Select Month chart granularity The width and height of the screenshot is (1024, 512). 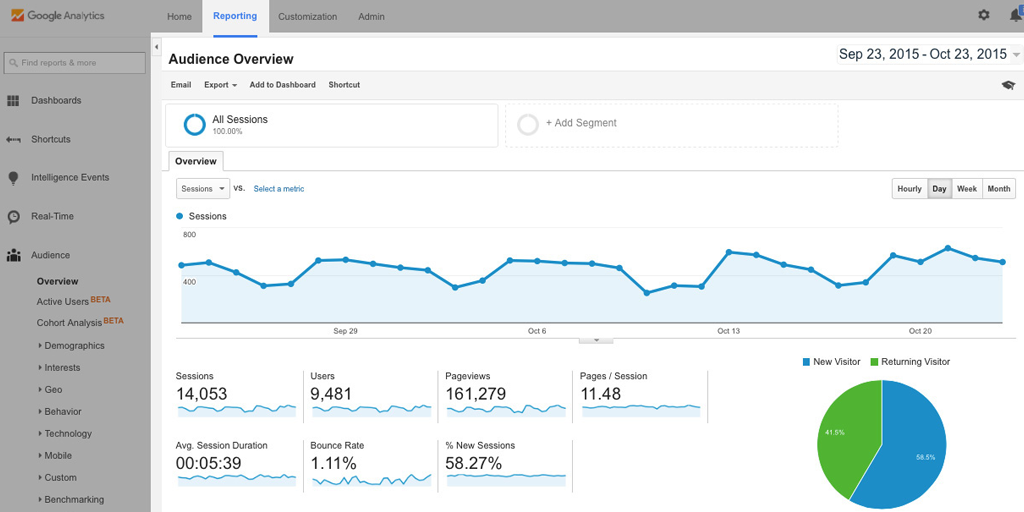[x=999, y=189]
